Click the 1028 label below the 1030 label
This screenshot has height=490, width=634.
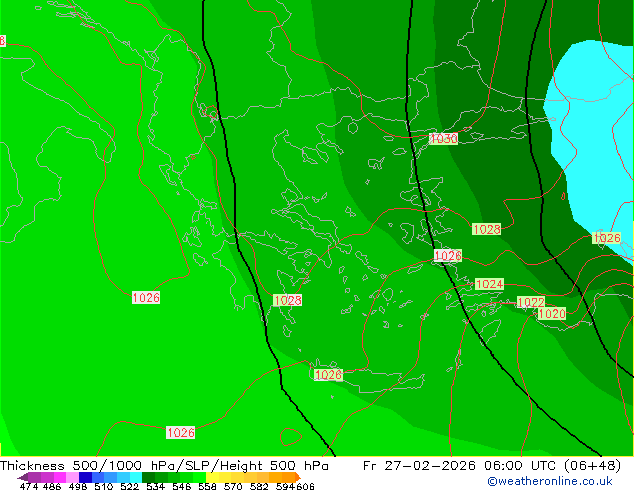pyautogui.click(x=487, y=229)
